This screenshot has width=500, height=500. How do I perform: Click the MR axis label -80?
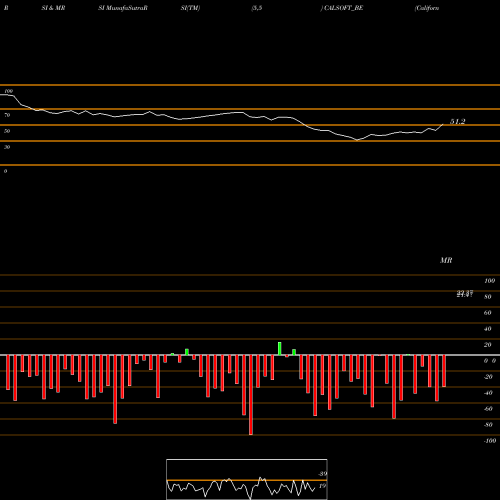coord(488,425)
